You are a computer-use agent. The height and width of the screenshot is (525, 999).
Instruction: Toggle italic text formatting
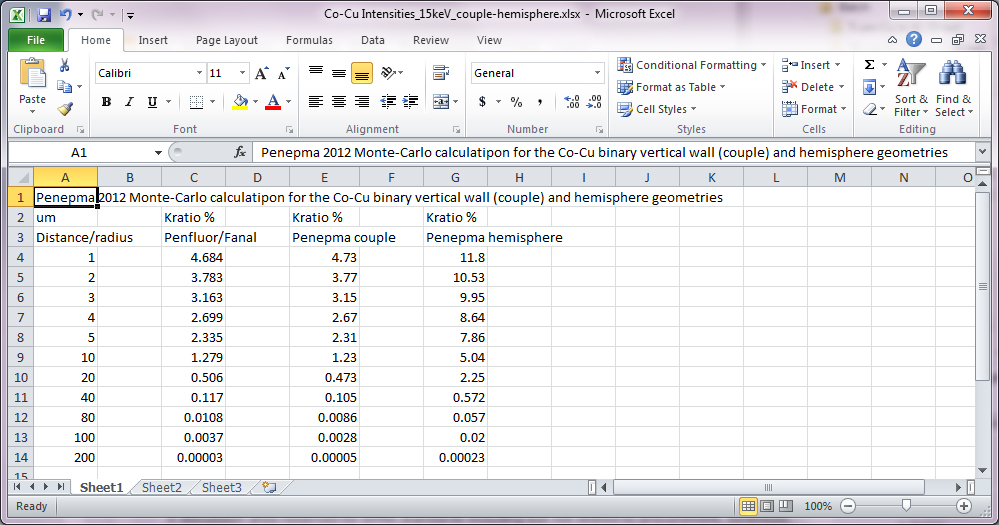pos(129,102)
